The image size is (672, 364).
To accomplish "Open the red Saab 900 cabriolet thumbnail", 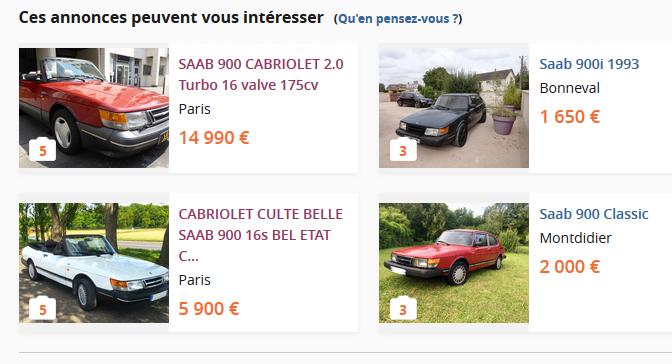I will point(94,108).
